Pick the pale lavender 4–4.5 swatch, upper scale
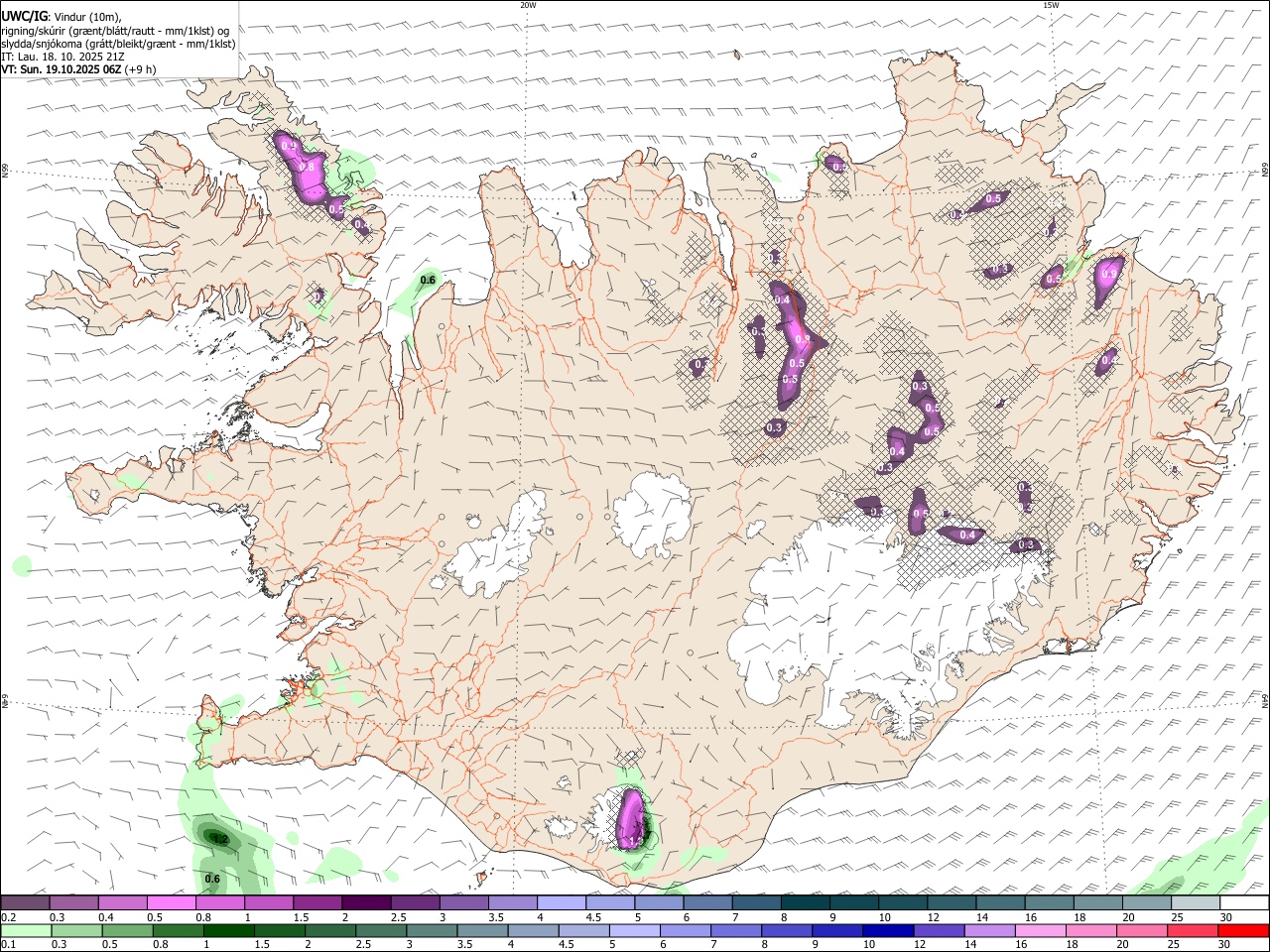 (x=562, y=902)
